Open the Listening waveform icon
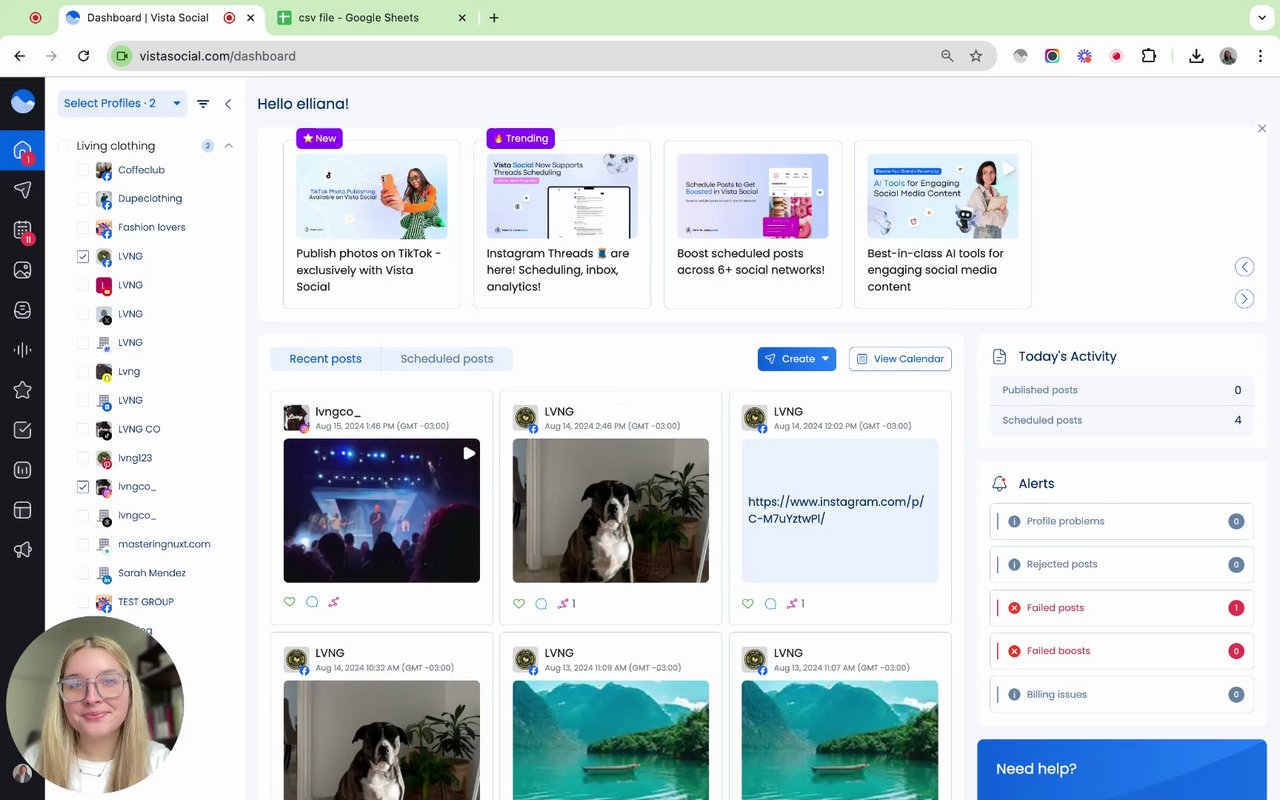Image resolution: width=1280 pixels, height=800 pixels. tap(22, 350)
